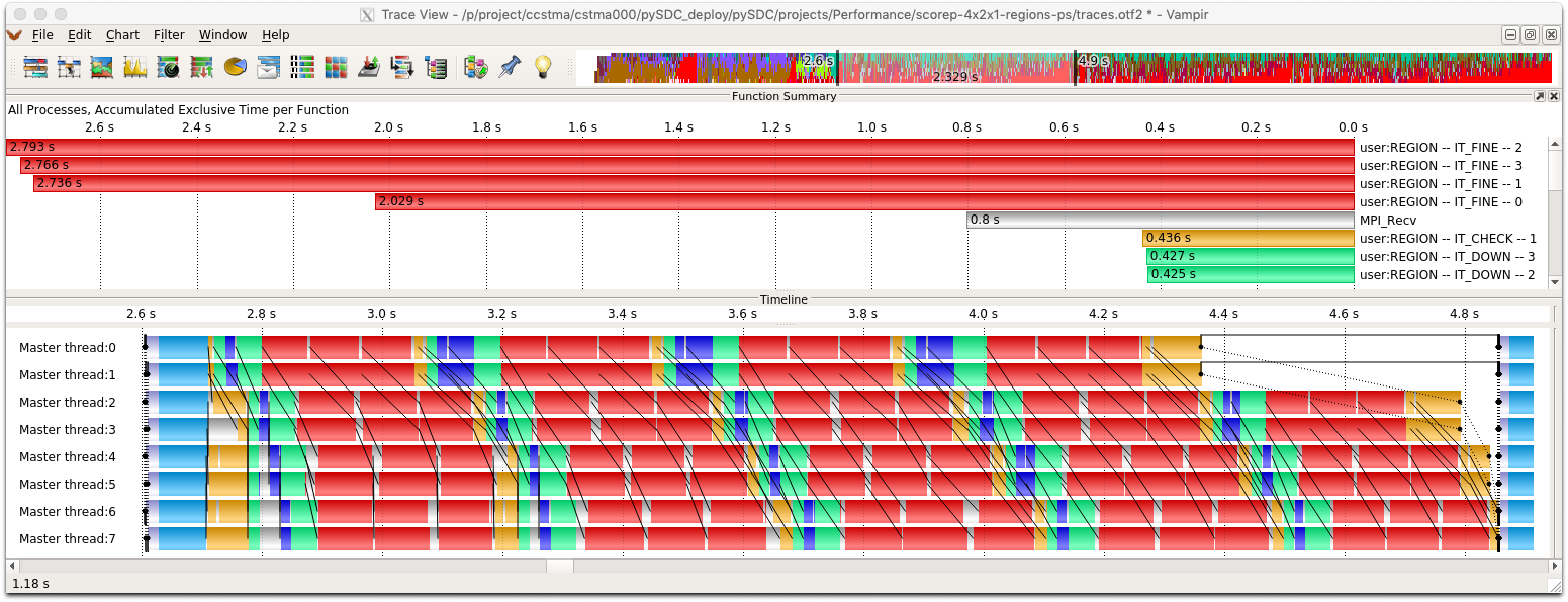Click the blue pushpin toolbar icon
Image resolution: width=1568 pixels, height=602 pixels.
[509, 66]
